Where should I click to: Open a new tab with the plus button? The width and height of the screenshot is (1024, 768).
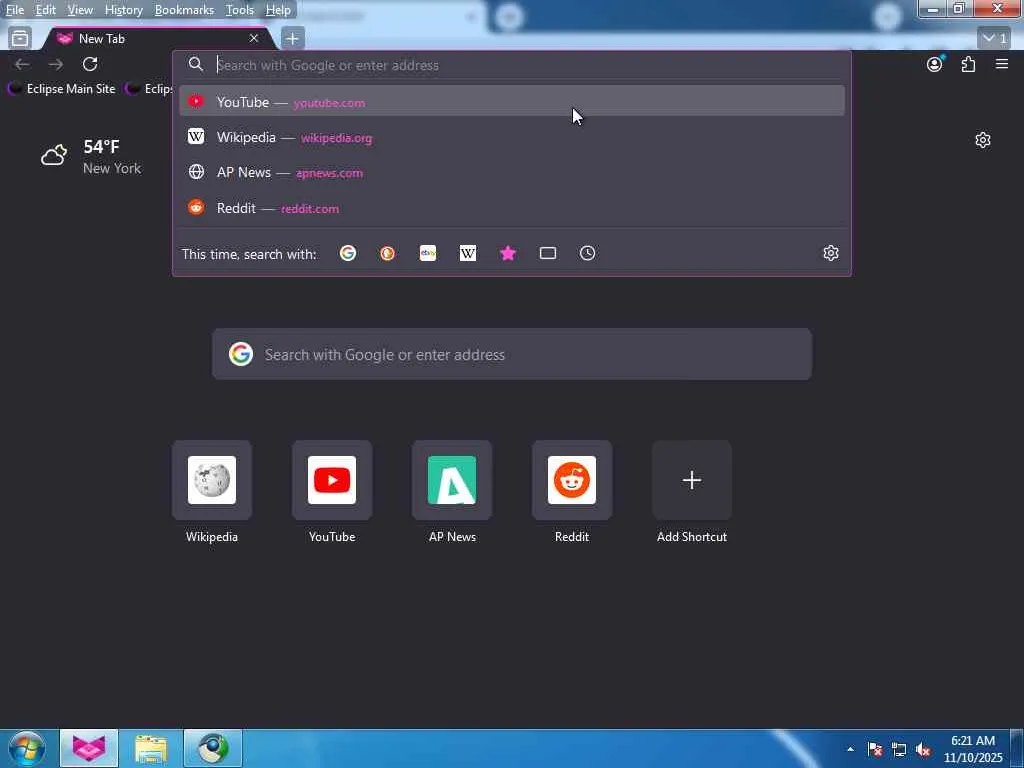pyautogui.click(x=292, y=39)
